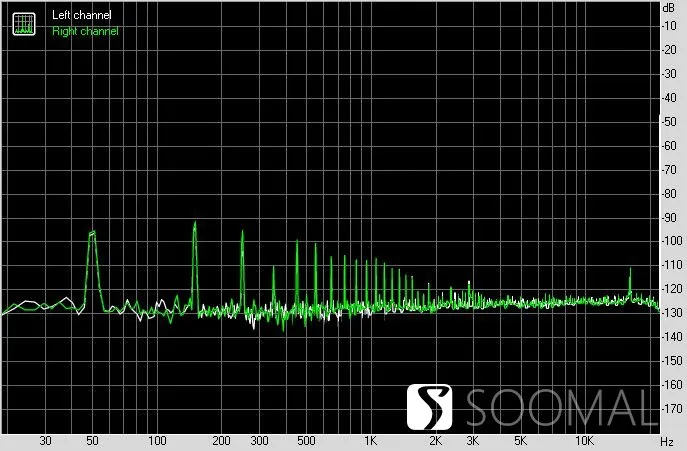Click the "-130" dB axis value

tap(672, 313)
